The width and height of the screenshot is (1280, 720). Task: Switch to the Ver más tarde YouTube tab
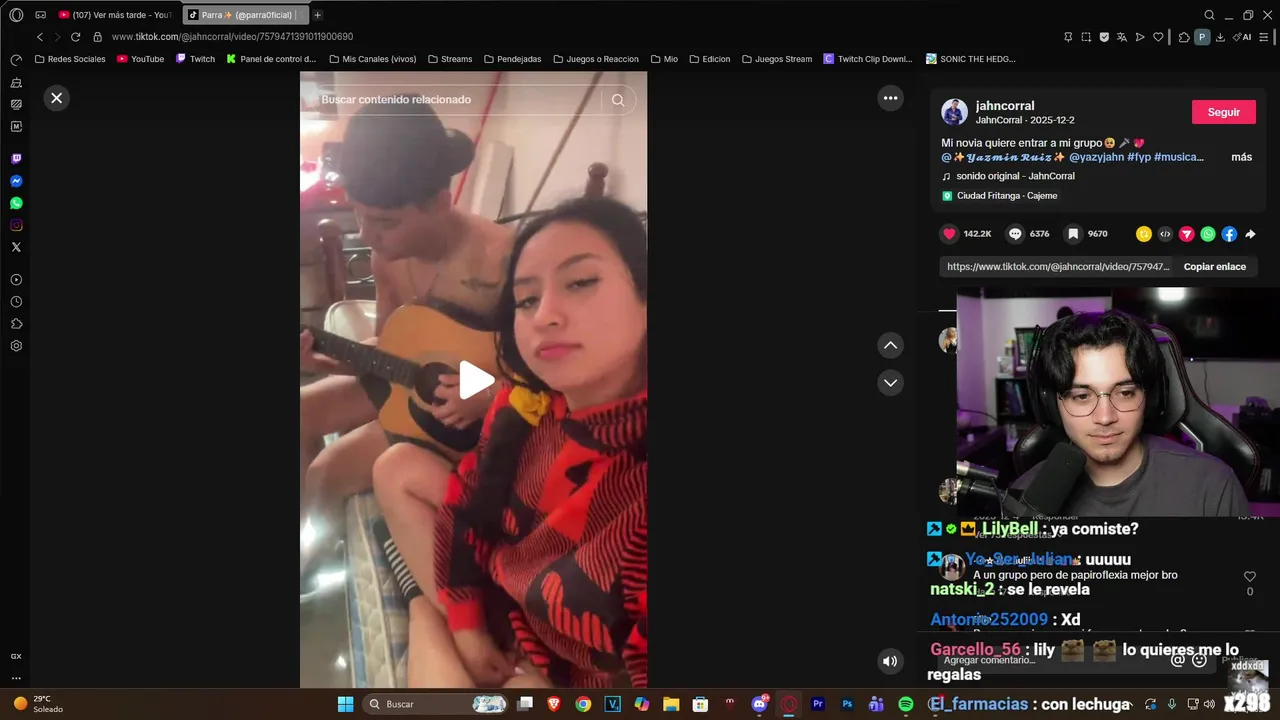coord(115,15)
